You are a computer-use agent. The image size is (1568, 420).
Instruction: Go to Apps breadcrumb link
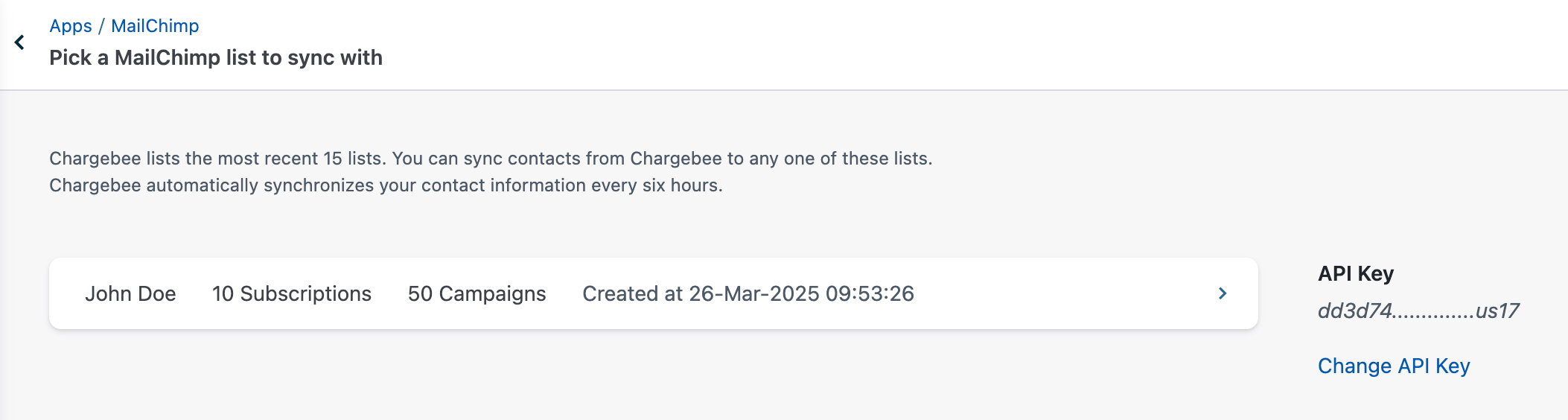[x=71, y=26]
